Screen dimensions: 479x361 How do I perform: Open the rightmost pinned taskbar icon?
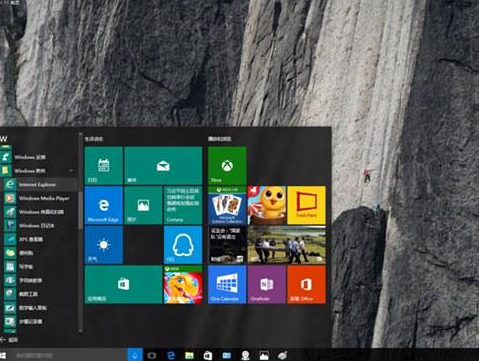[x=283, y=355]
